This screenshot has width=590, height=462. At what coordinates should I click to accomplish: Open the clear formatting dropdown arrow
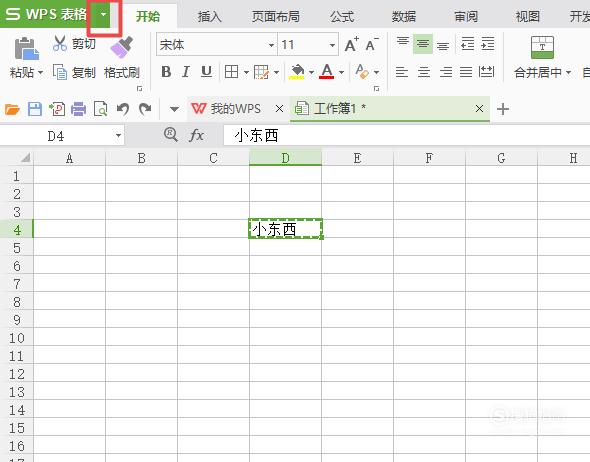(376, 72)
